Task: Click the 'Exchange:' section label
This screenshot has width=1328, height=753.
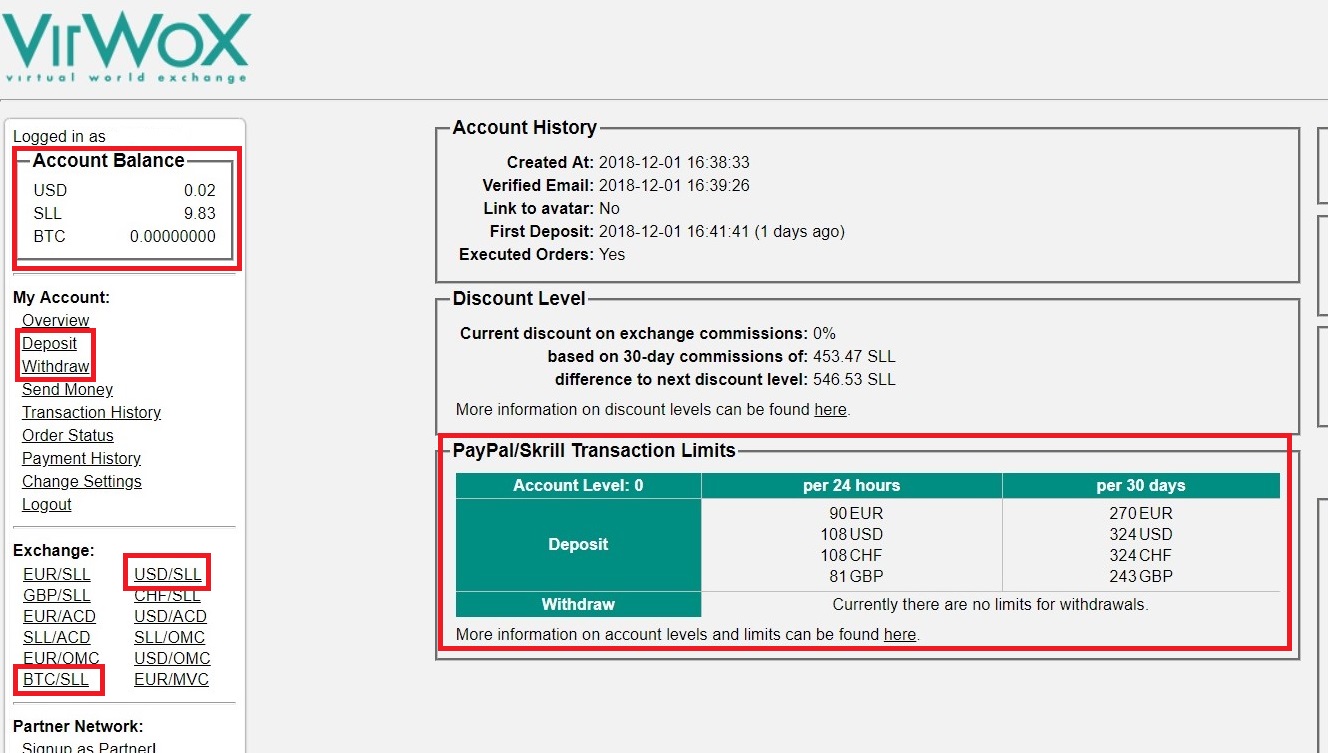Action: 54,551
